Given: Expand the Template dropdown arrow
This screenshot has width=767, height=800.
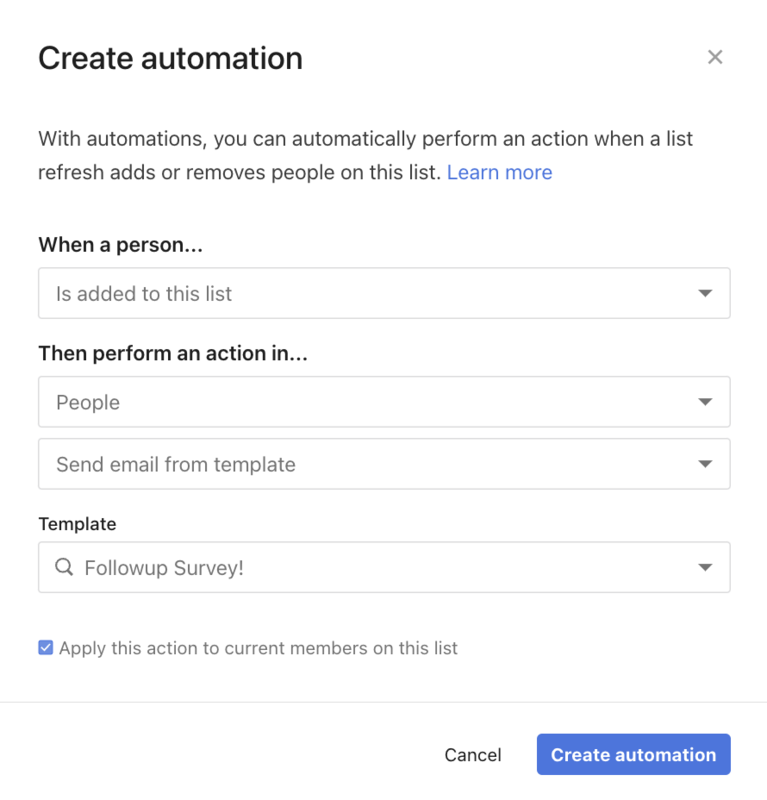Looking at the screenshot, I should (705, 568).
